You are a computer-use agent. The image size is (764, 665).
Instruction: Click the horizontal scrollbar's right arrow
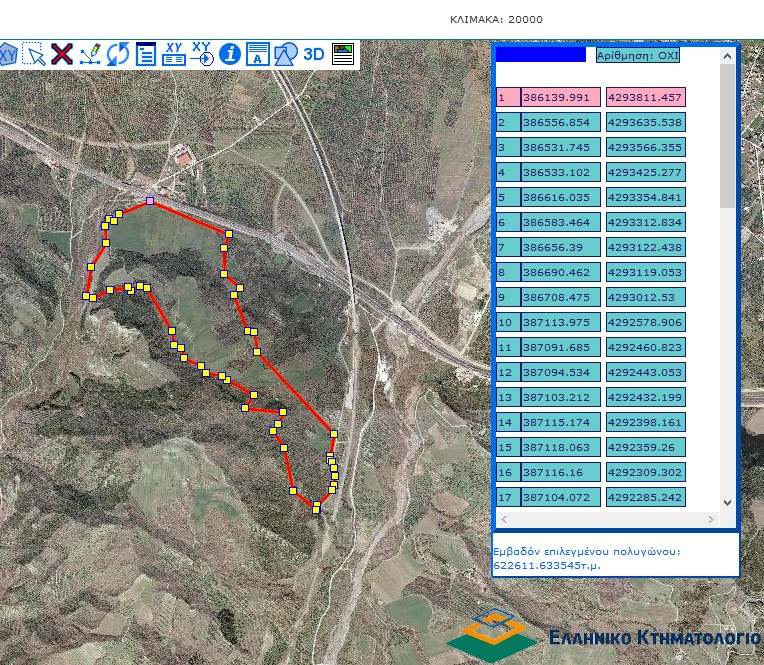(711, 520)
